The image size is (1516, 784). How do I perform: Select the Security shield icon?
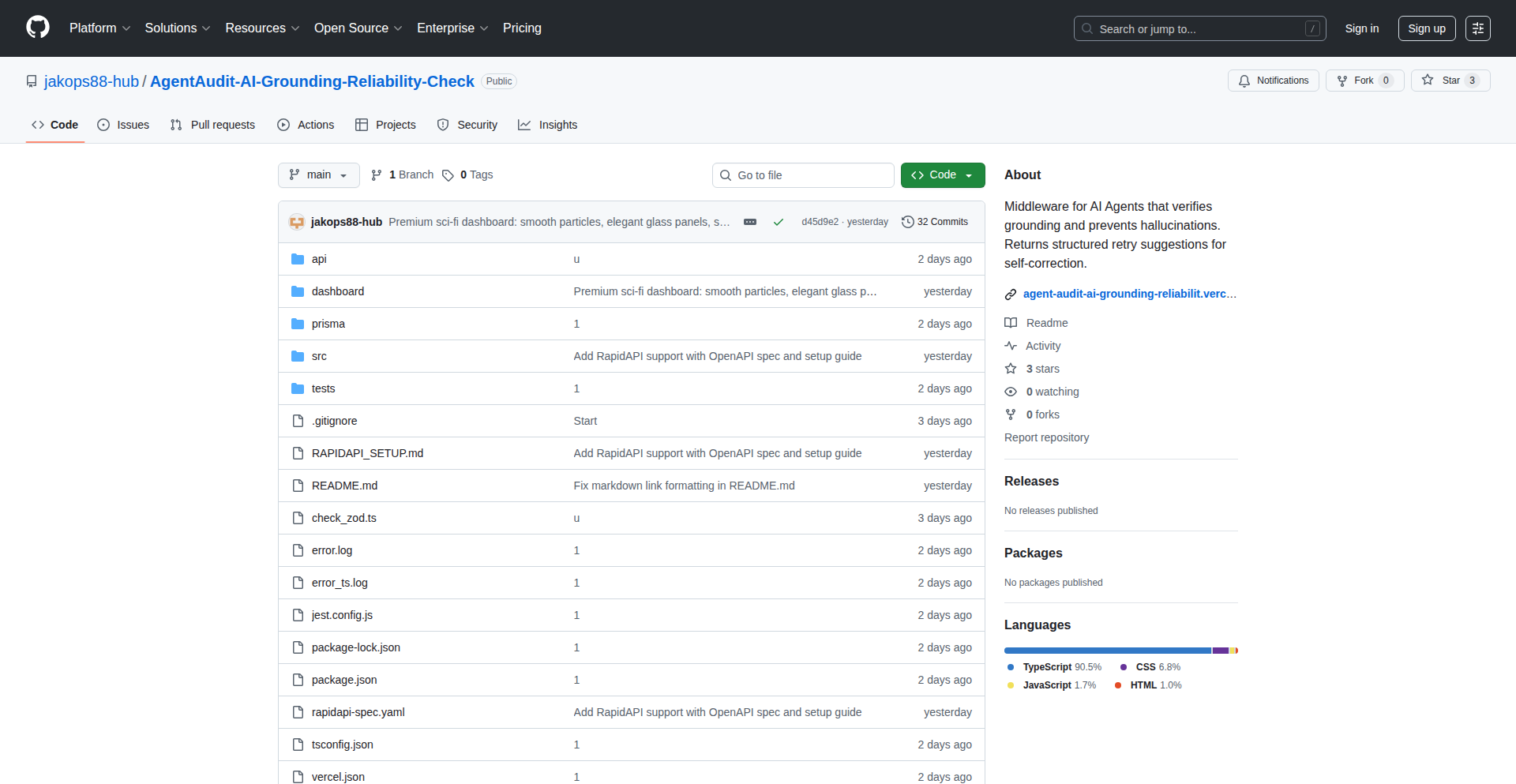(x=443, y=125)
